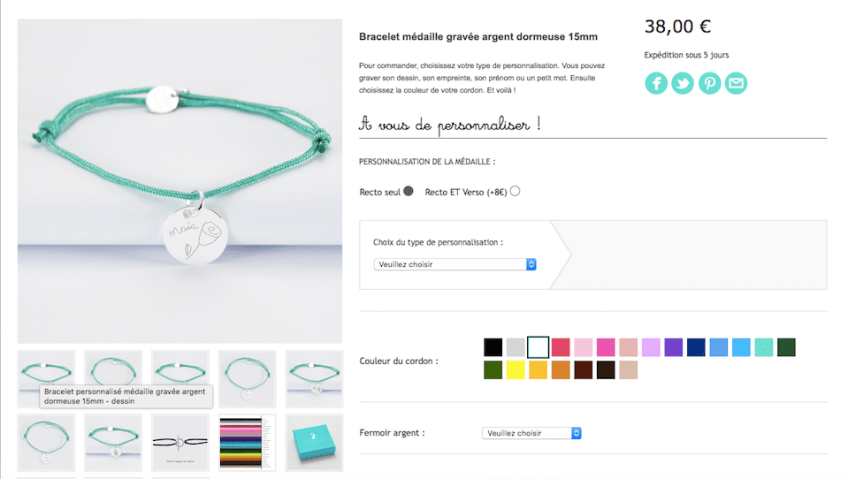This screenshot has height=479, width=848.
Task: View the black clasp detail thumbnail
Action: pyautogui.click(x=180, y=443)
